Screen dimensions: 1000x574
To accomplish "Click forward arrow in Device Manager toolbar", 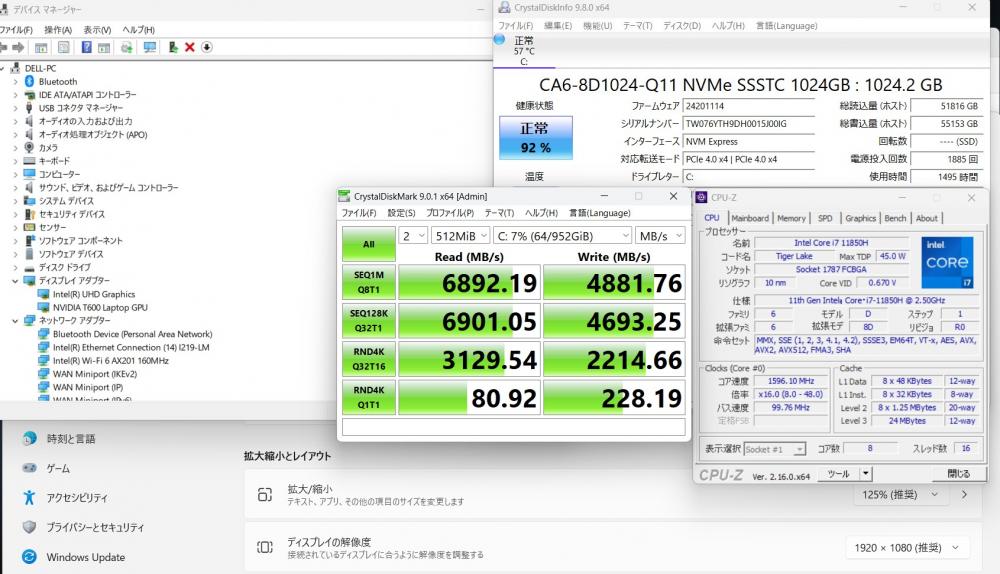I will (18, 47).
